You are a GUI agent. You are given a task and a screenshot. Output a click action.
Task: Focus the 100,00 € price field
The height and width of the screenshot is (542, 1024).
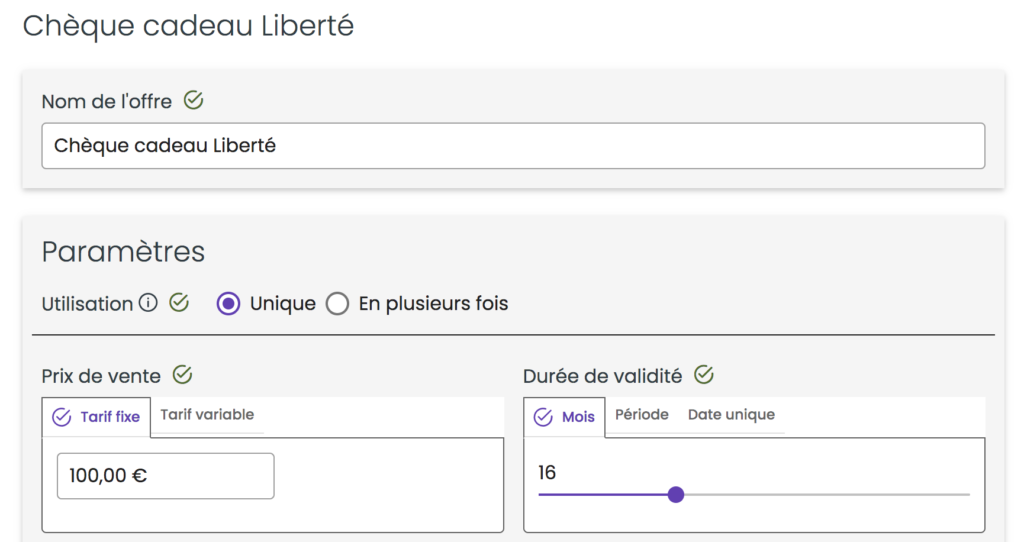[166, 476]
